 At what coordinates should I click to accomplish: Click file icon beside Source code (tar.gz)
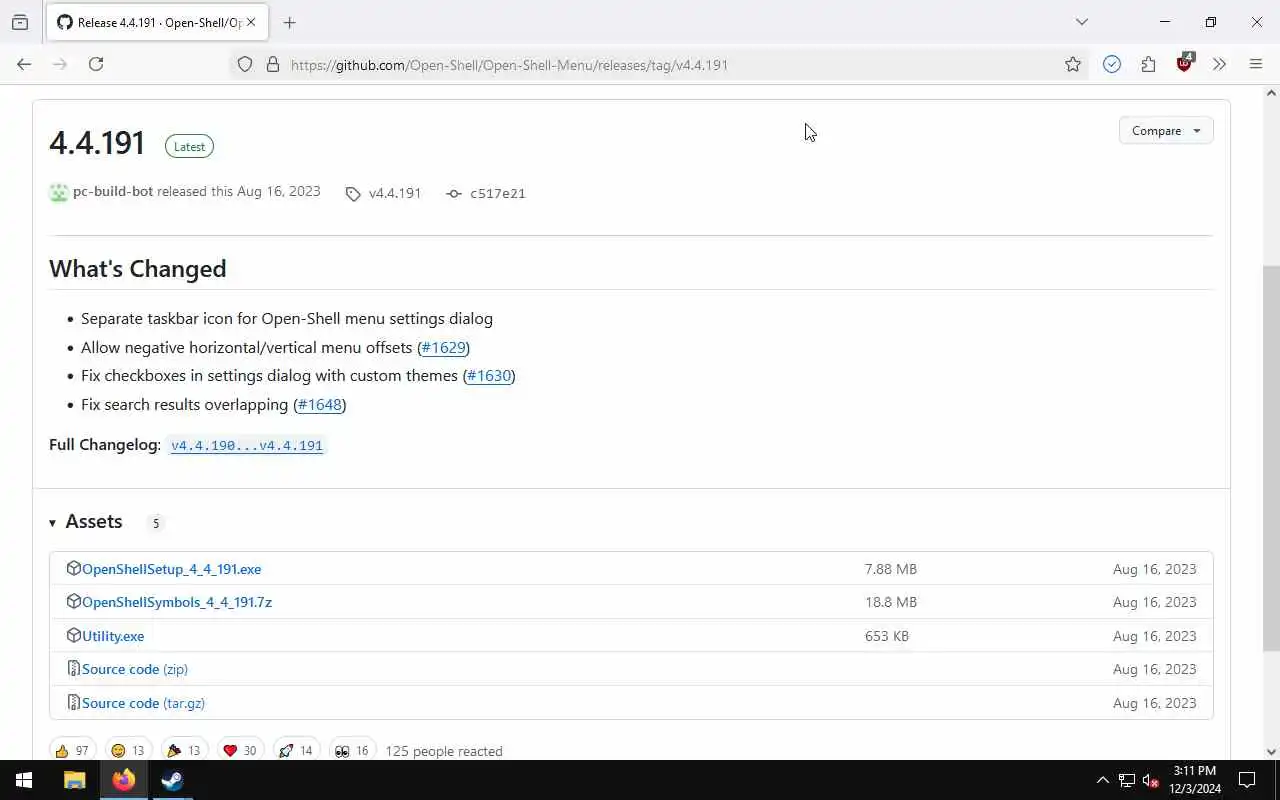pyautogui.click(x=73, y=702)
